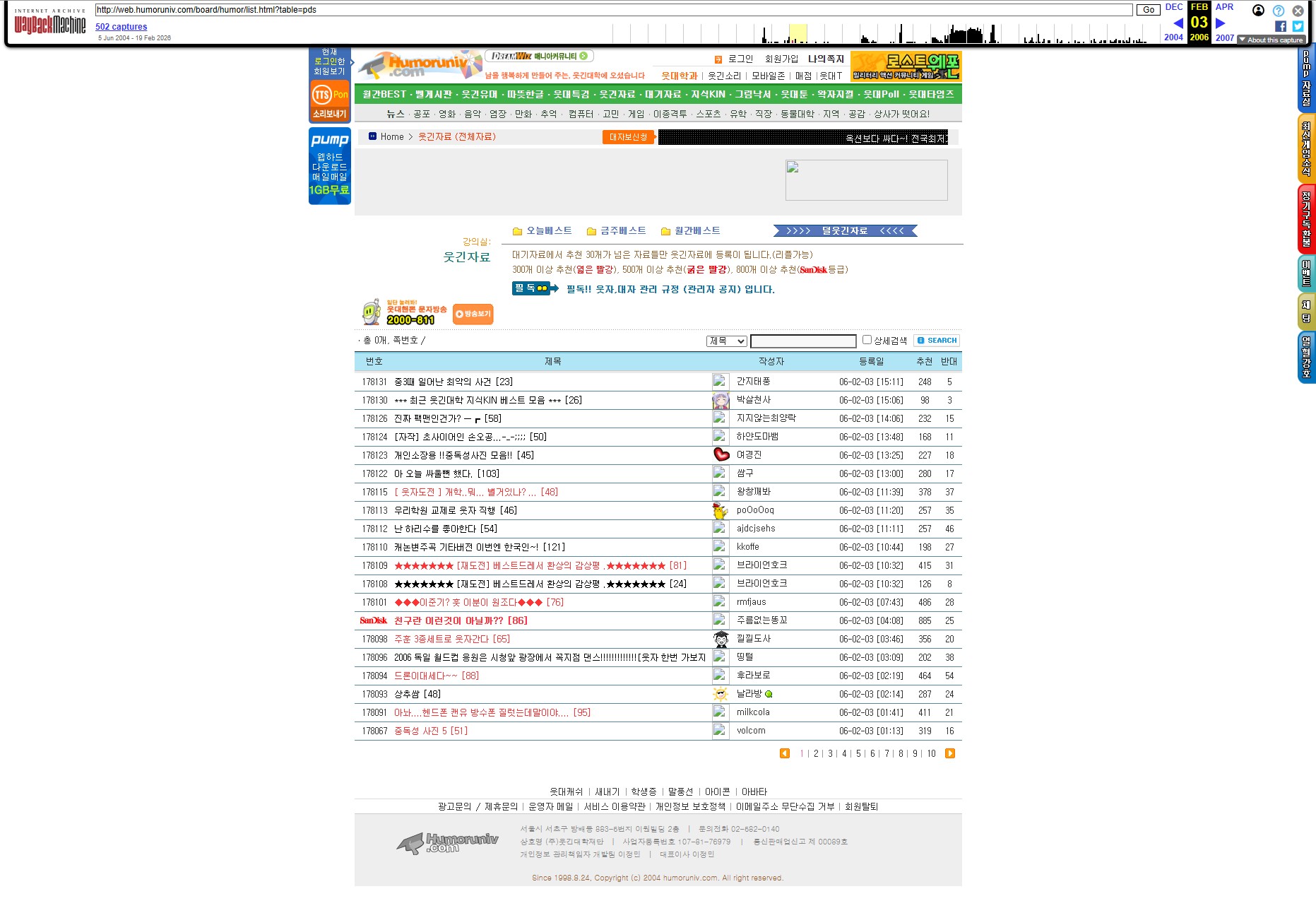Go to the next capture arrow
This screenshot has width=1316, height=901.
pos(1220,23)
